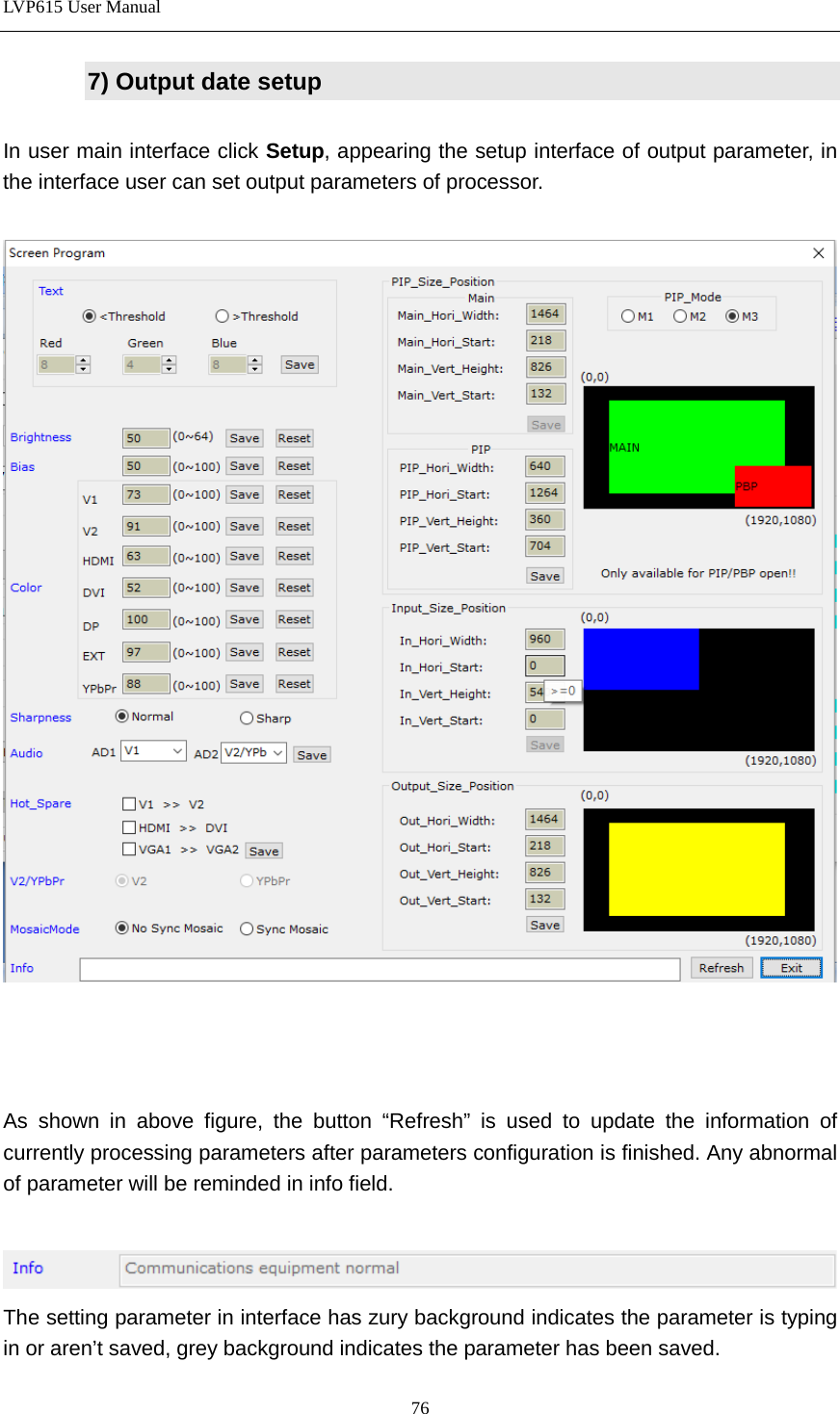Viewport: 840px width, 1414px height.
Task: Click the In_Hori_Start field
Action: (x=545, y=667)
